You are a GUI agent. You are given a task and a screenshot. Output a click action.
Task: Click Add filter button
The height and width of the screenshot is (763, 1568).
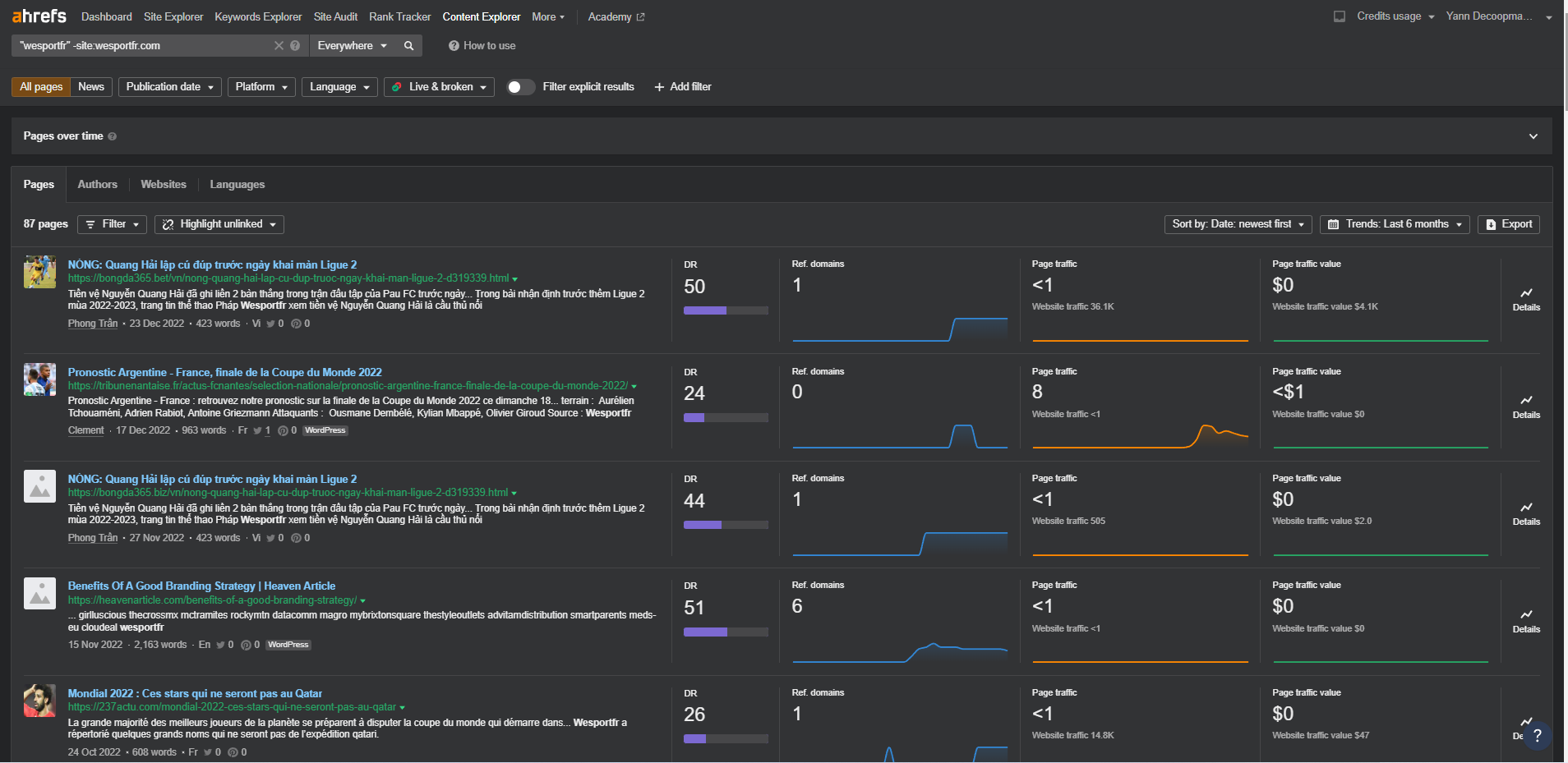click(x=683, y=87)
